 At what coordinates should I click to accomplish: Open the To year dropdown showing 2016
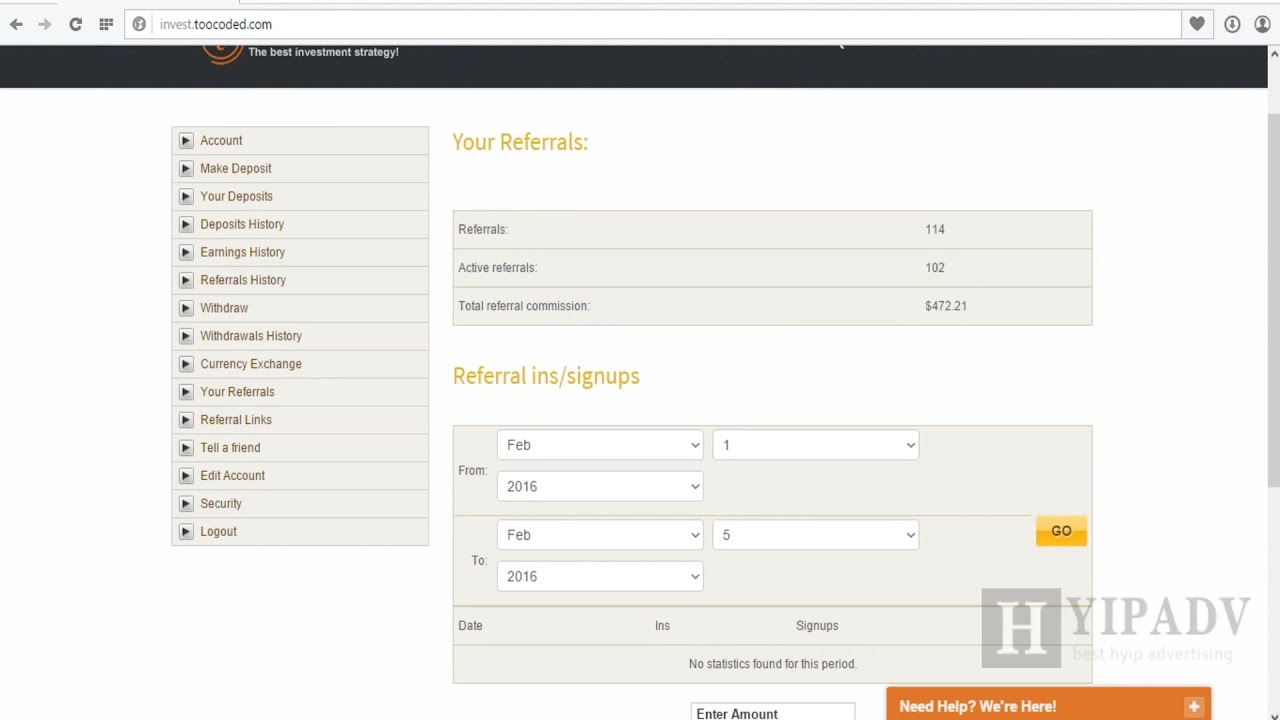(600, 576)
